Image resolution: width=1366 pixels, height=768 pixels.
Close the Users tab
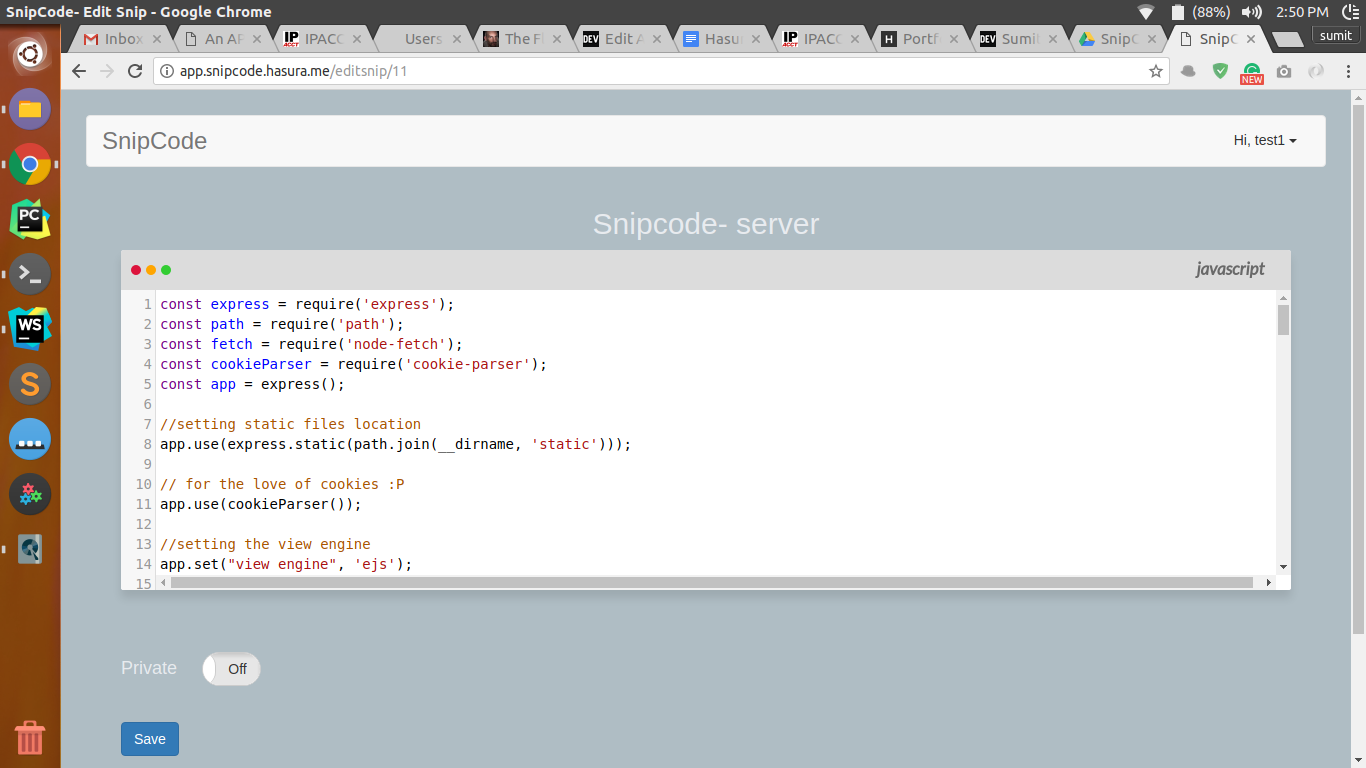(x=456, y=39)
